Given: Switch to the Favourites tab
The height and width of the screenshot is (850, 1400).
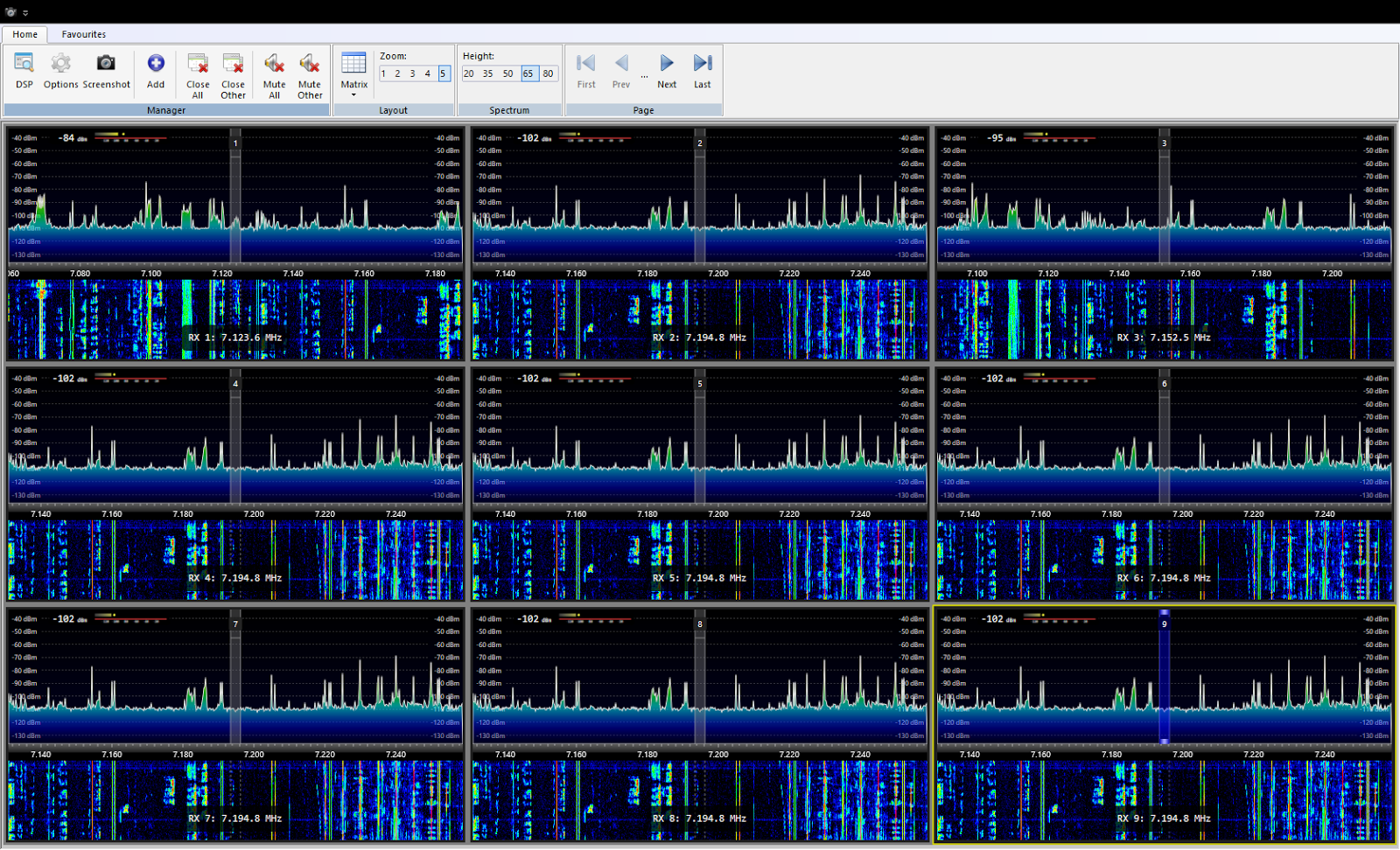Looking at the screenshot, I should [x=83, y=34].
